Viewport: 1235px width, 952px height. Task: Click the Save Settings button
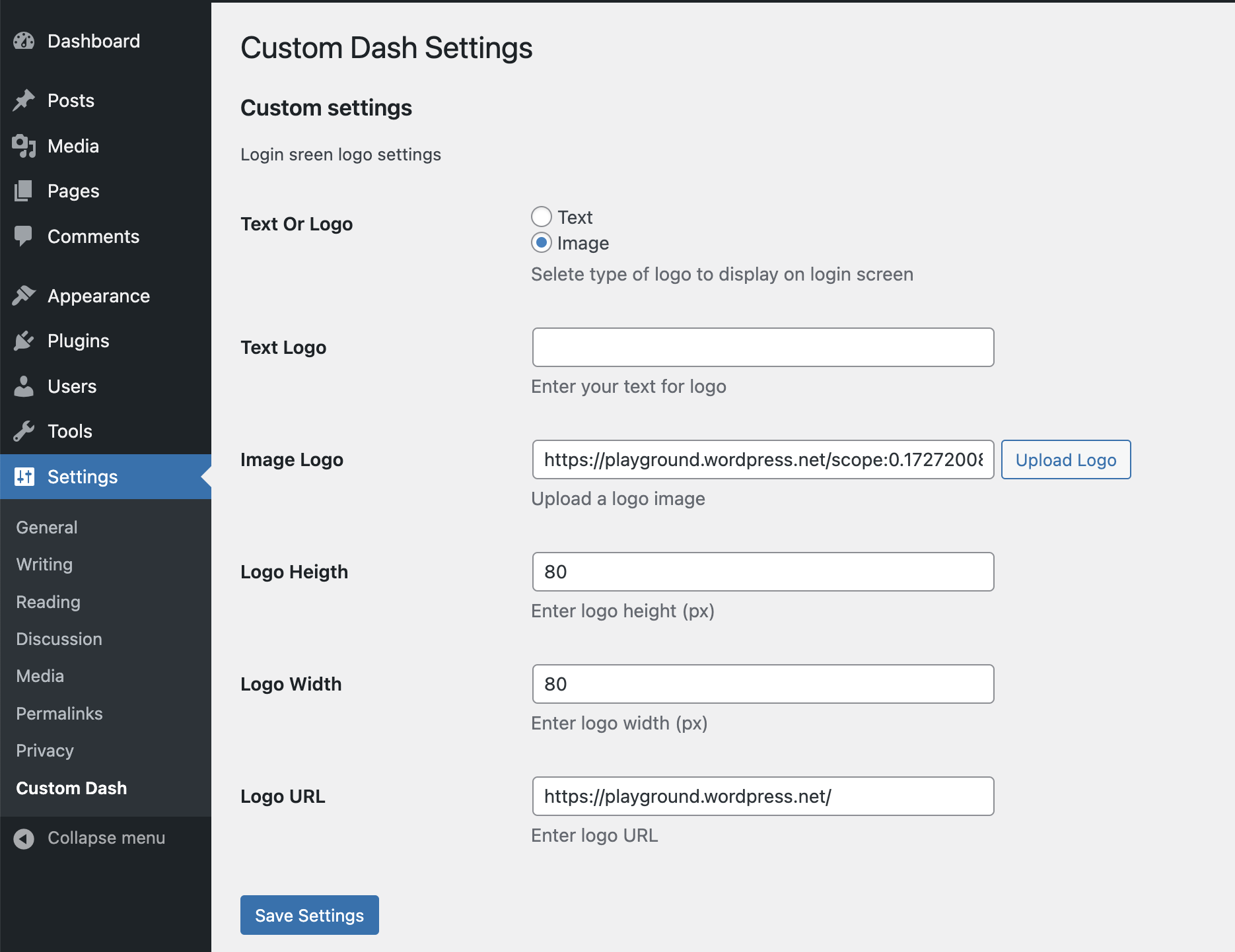coord(310,915)
